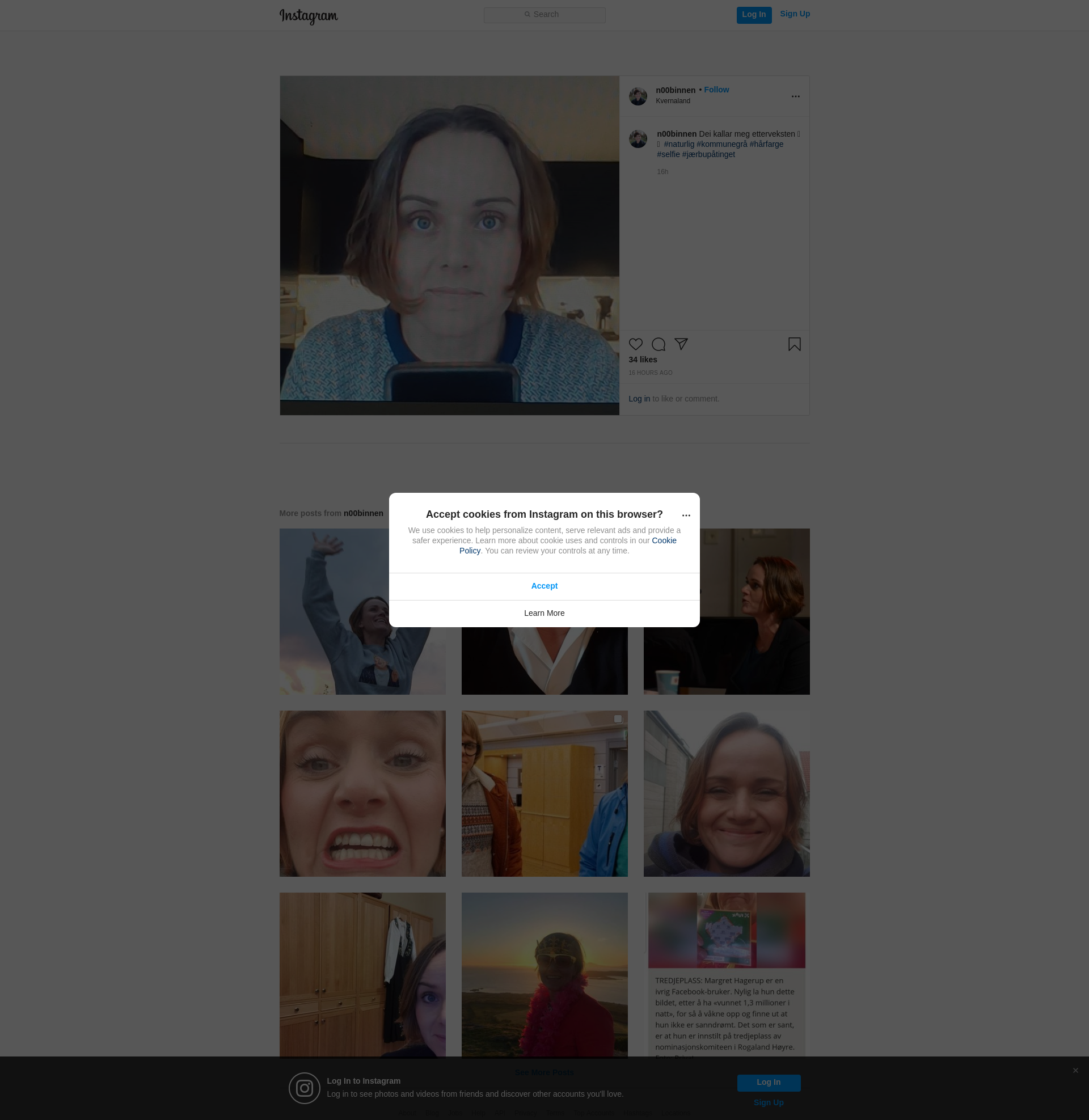This screenshot has width=1089, height=1120.
Task: Open the sunset pink boa thumbnail
Action: (544, 975)
